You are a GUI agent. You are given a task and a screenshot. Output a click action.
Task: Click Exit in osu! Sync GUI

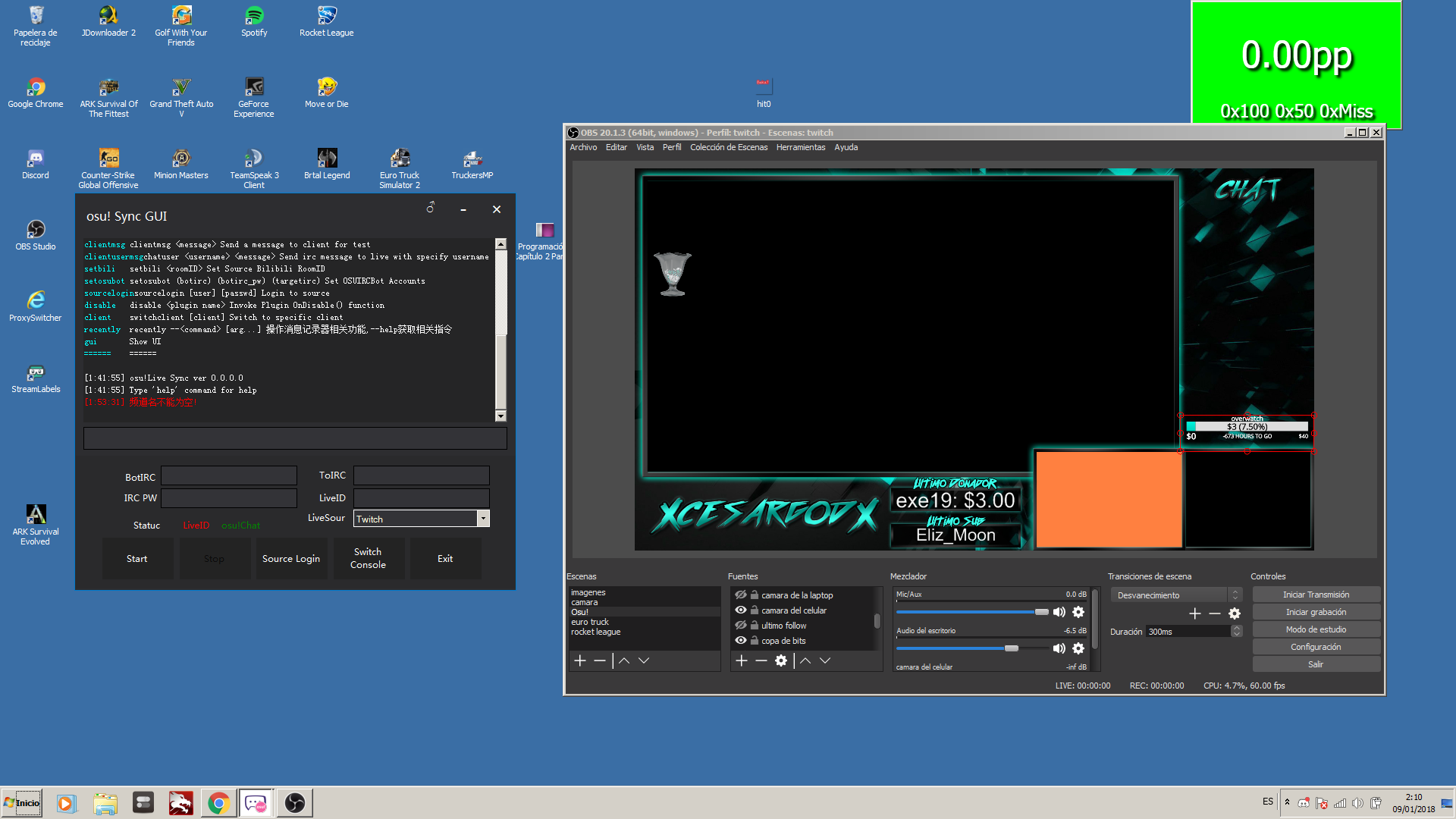coord(445,559)
